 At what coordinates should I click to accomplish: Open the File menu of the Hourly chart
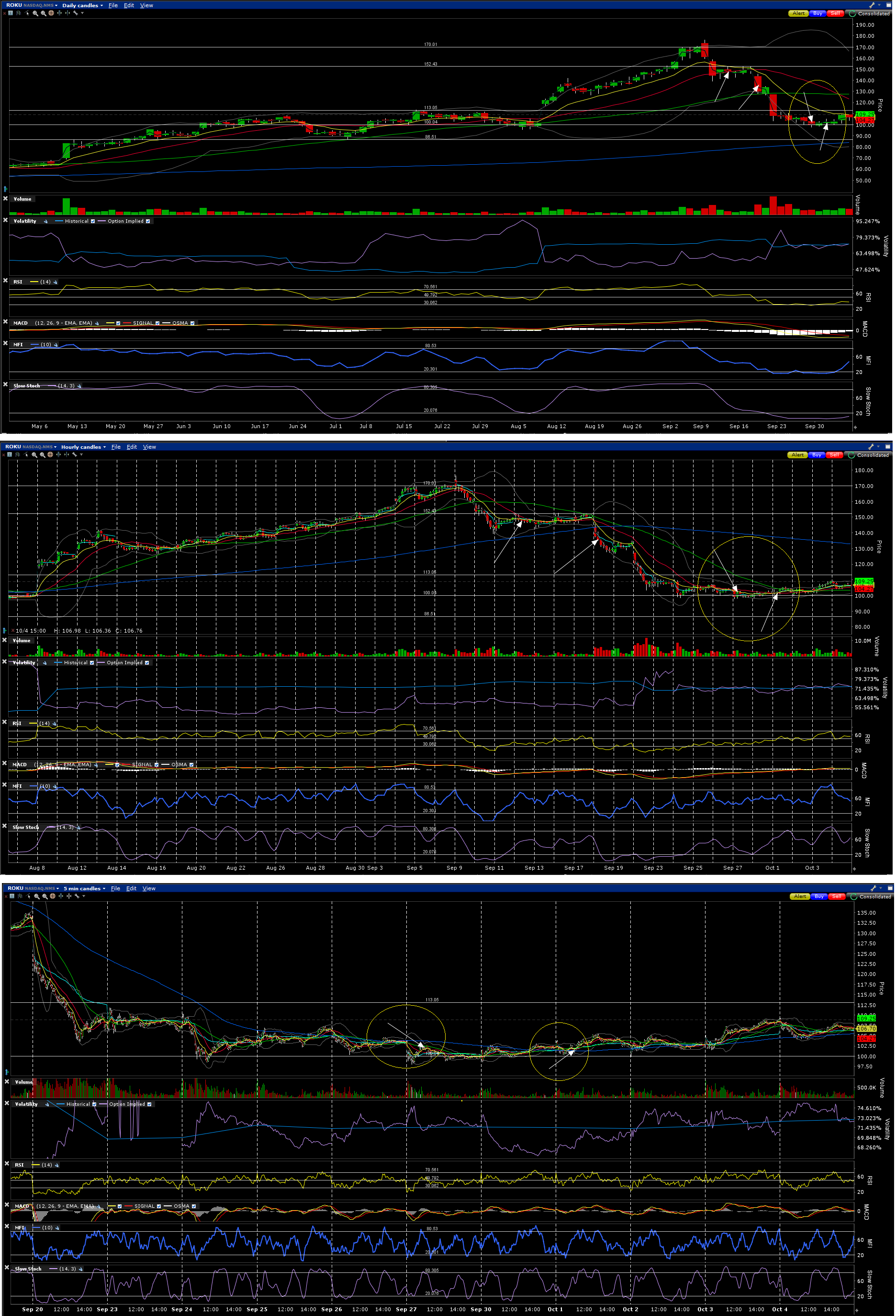[x=116, y=447]
